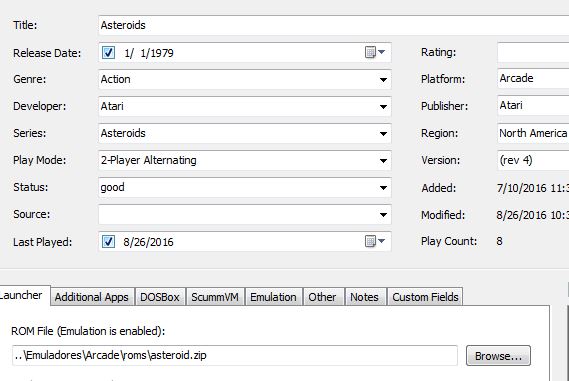This screenshot has width=569, height=381.
Task: Click the Version field showing (rev 4)
Action: point(533,160)
